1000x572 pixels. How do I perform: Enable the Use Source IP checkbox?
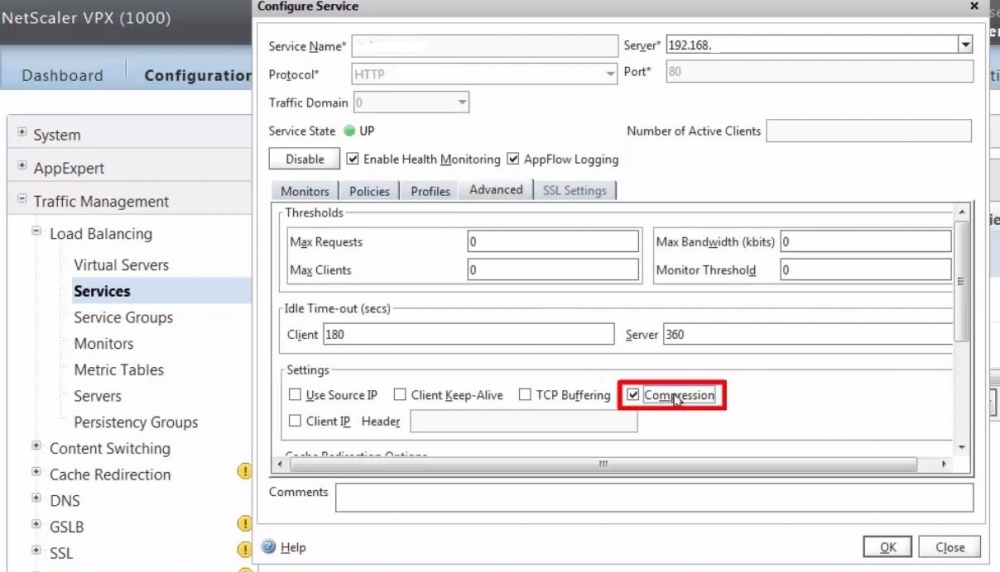(x=295, y=395)
